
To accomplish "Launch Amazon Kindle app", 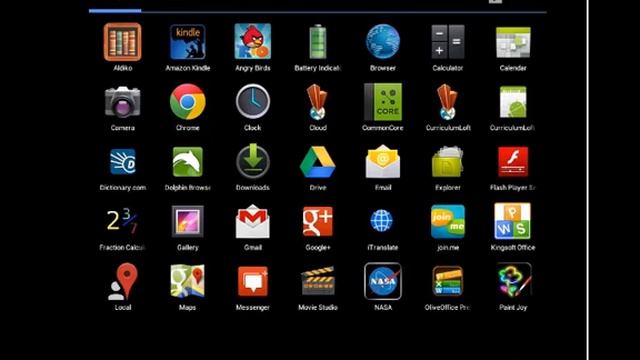I will click(x=187, y=42).
